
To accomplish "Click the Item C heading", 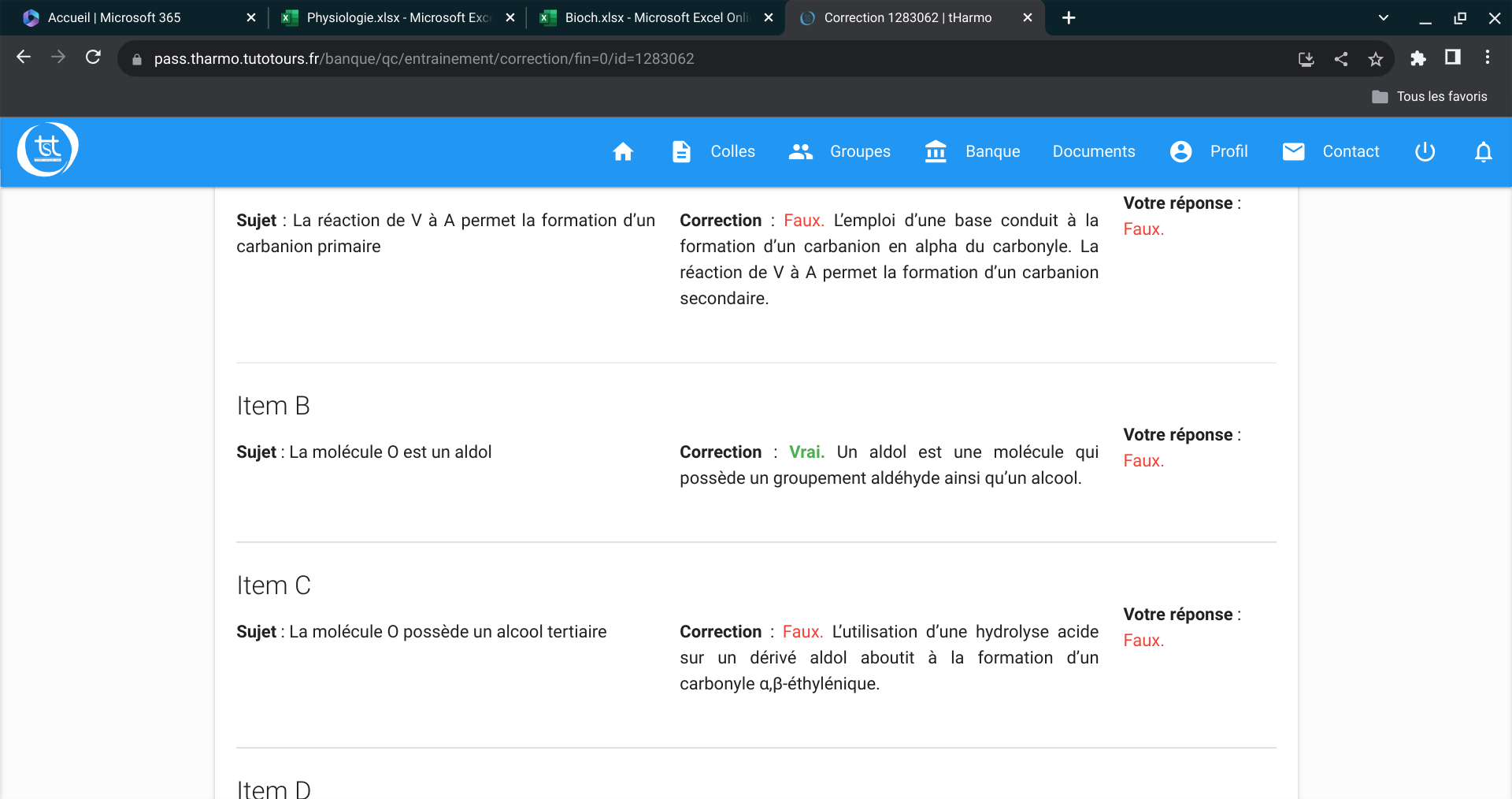I will tap(274, 585).
